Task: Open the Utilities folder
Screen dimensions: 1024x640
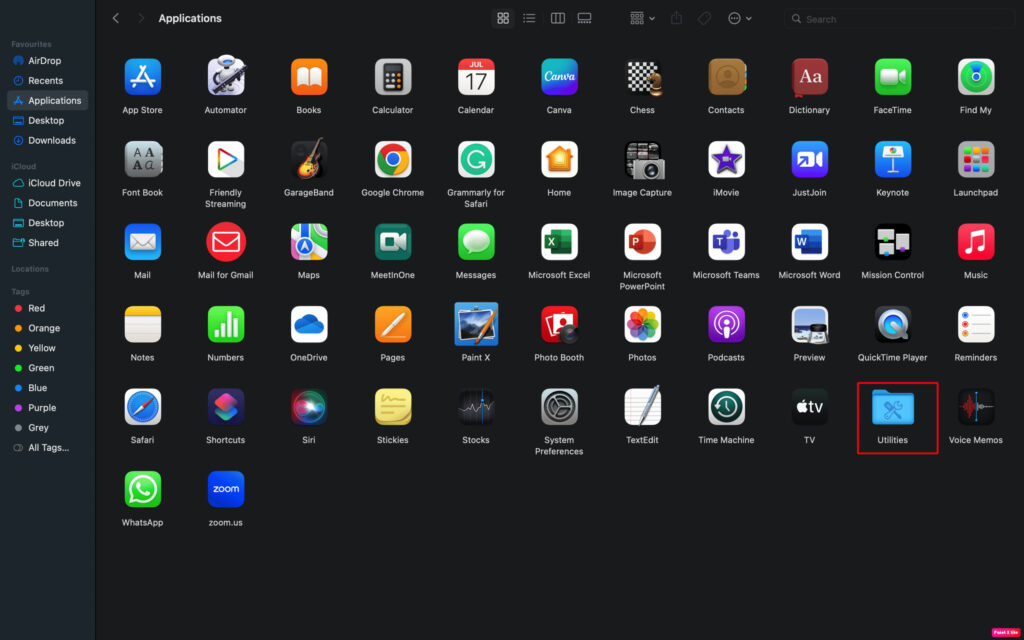Action: click(x=892, y=408)
